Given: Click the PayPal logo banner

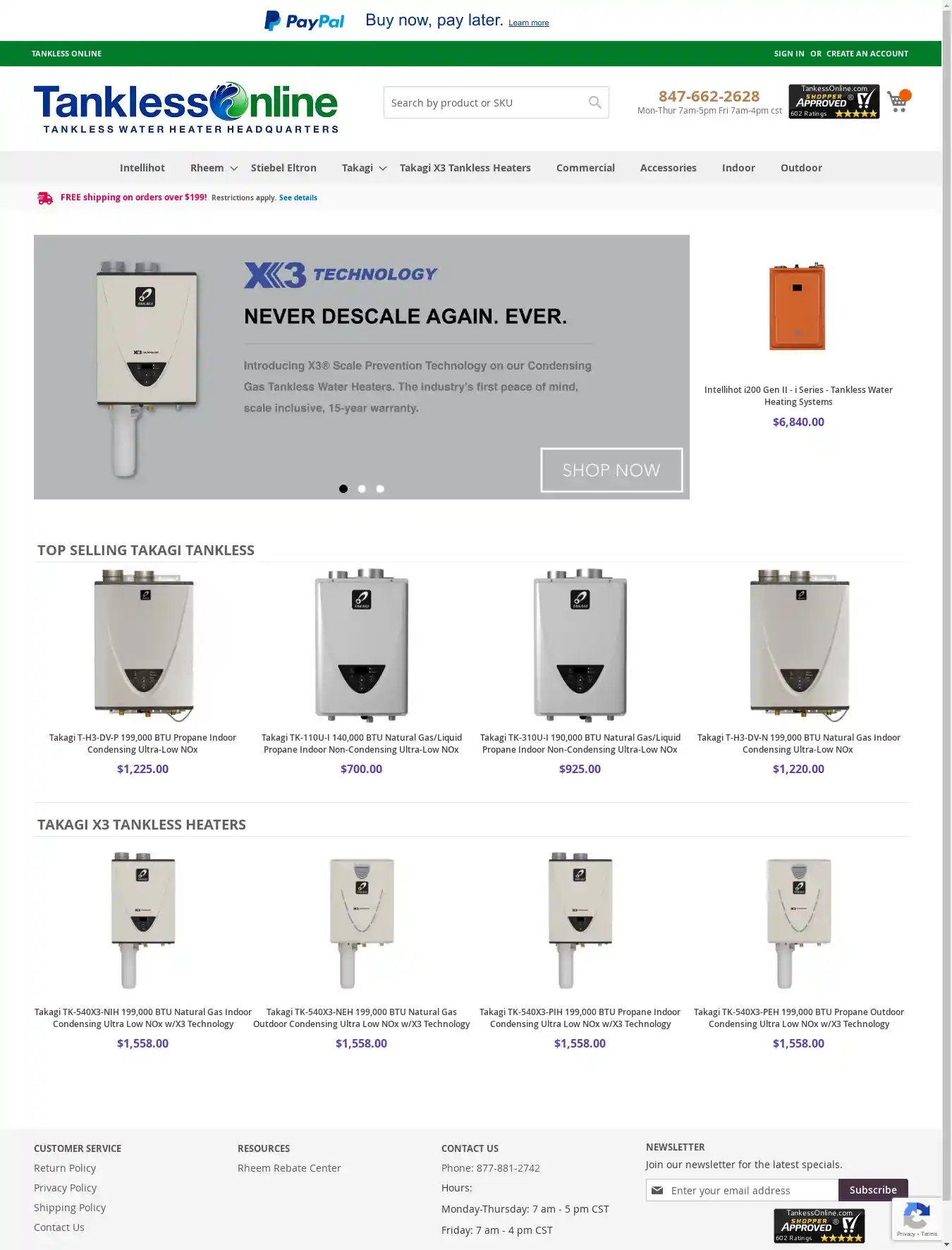Looking at the screenshot, I should pos(304,21).
